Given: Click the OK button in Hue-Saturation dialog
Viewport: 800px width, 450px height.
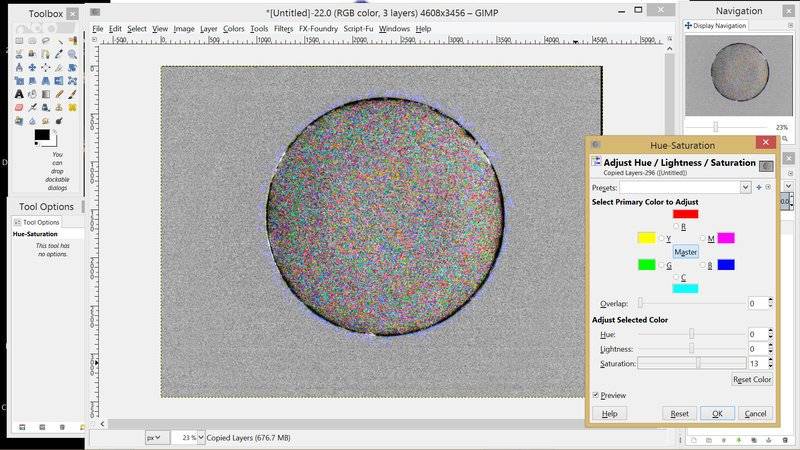Looking at the screenshot, I should pos(717,413).
